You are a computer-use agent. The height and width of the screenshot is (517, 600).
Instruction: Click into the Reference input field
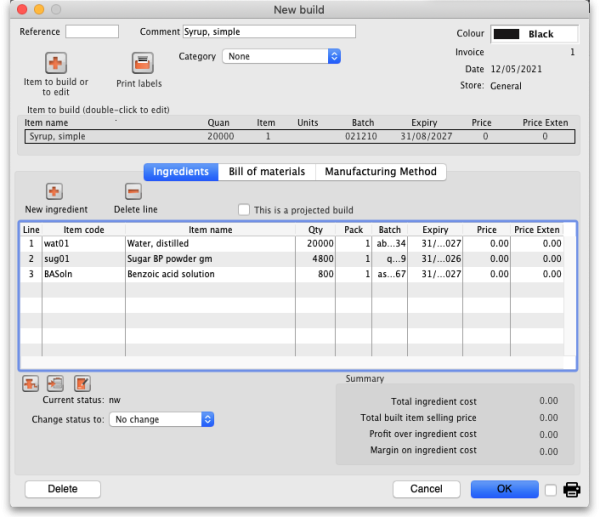click(x=92, y=32)
